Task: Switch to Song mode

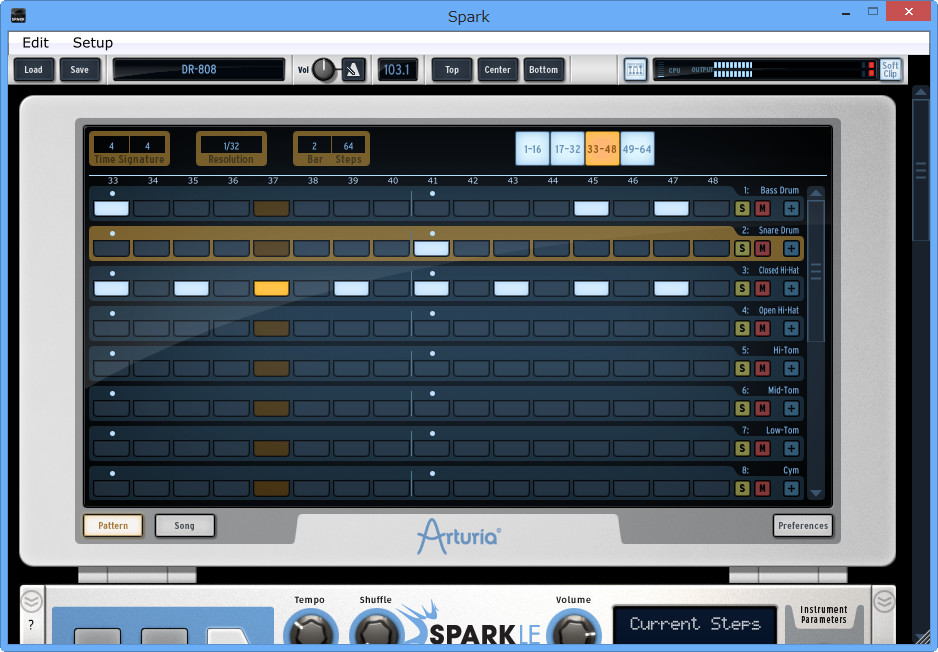Action: click(x=184, y=526)
